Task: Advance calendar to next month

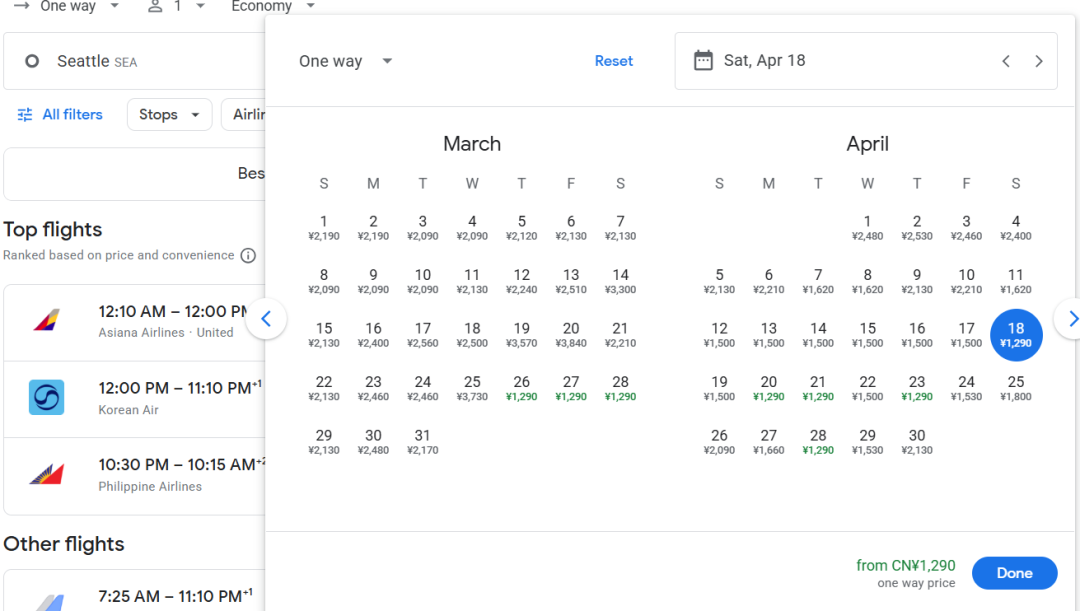Action: [1070, 319]
